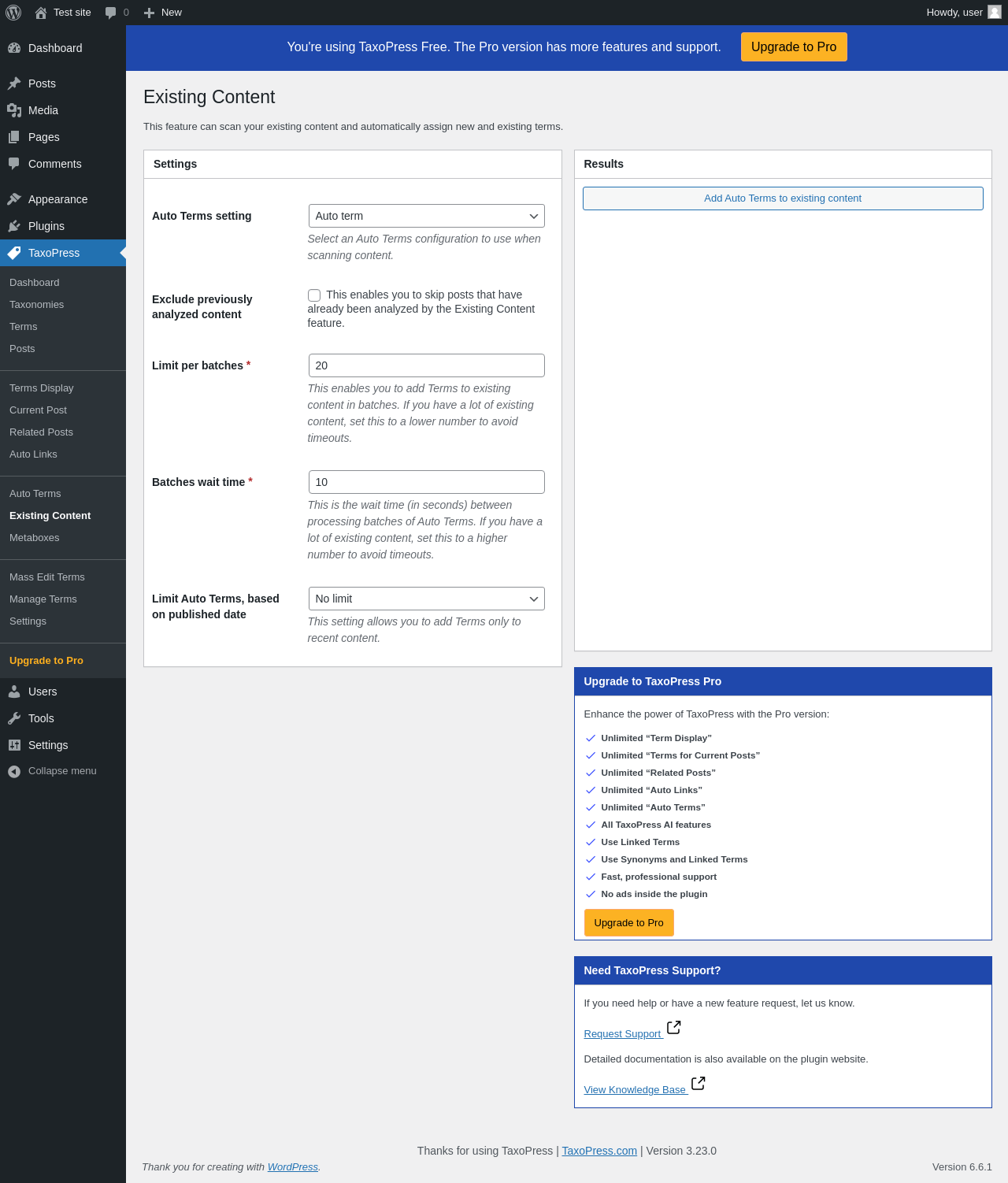The height and width of the screenshot is (1183, 1008).
Task: Click the Settings sliders icon in sidebar
Action: (14, 745)
